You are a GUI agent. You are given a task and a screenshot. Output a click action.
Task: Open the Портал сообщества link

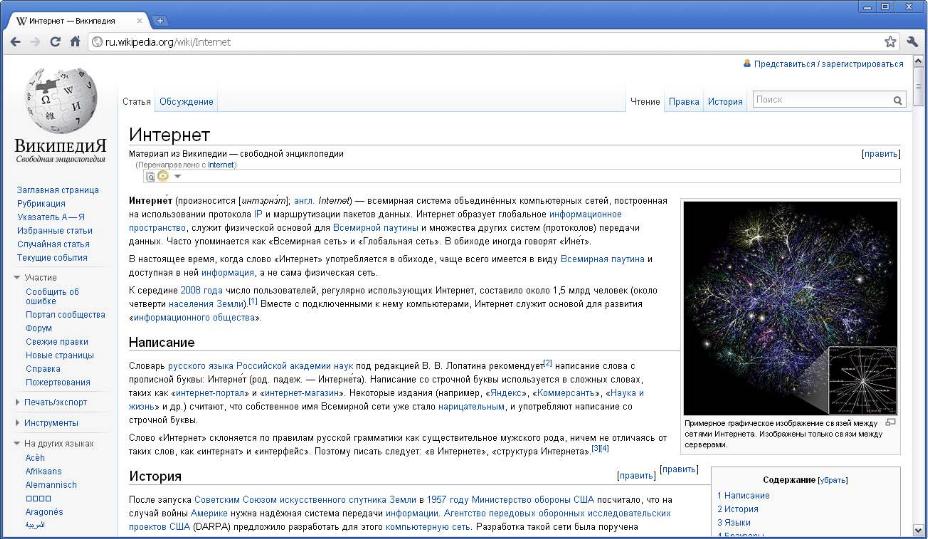[x=65, y=315]
